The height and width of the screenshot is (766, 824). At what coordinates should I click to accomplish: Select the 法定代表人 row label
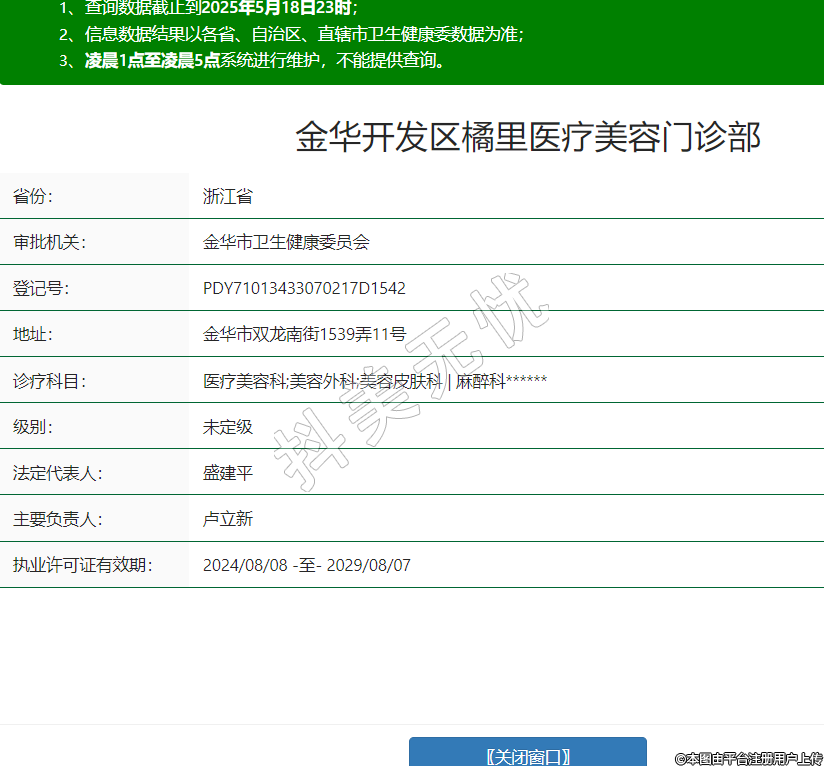[x=57, y=473]
